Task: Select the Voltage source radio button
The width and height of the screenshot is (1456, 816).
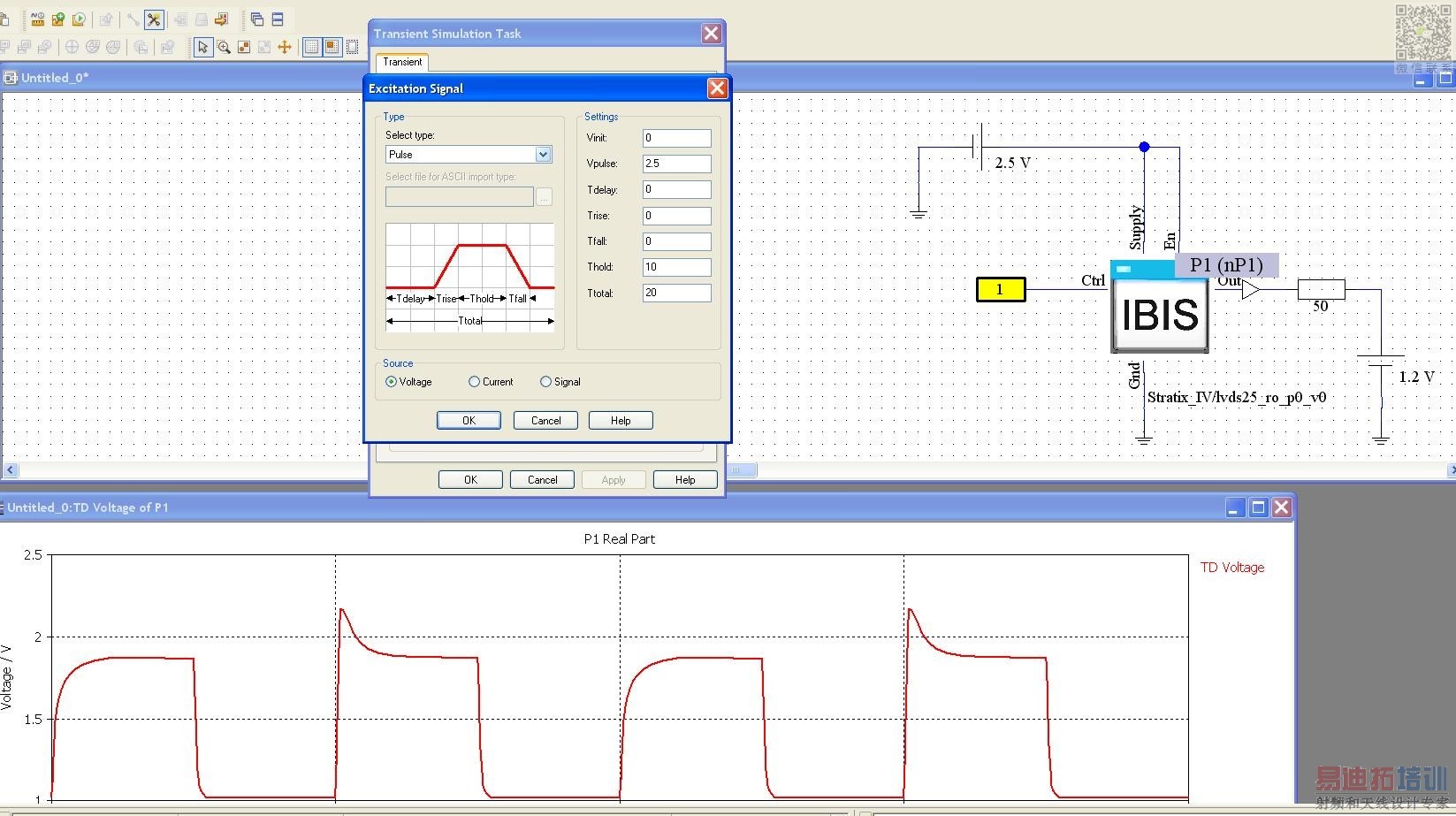Action: tap(392, 382)
